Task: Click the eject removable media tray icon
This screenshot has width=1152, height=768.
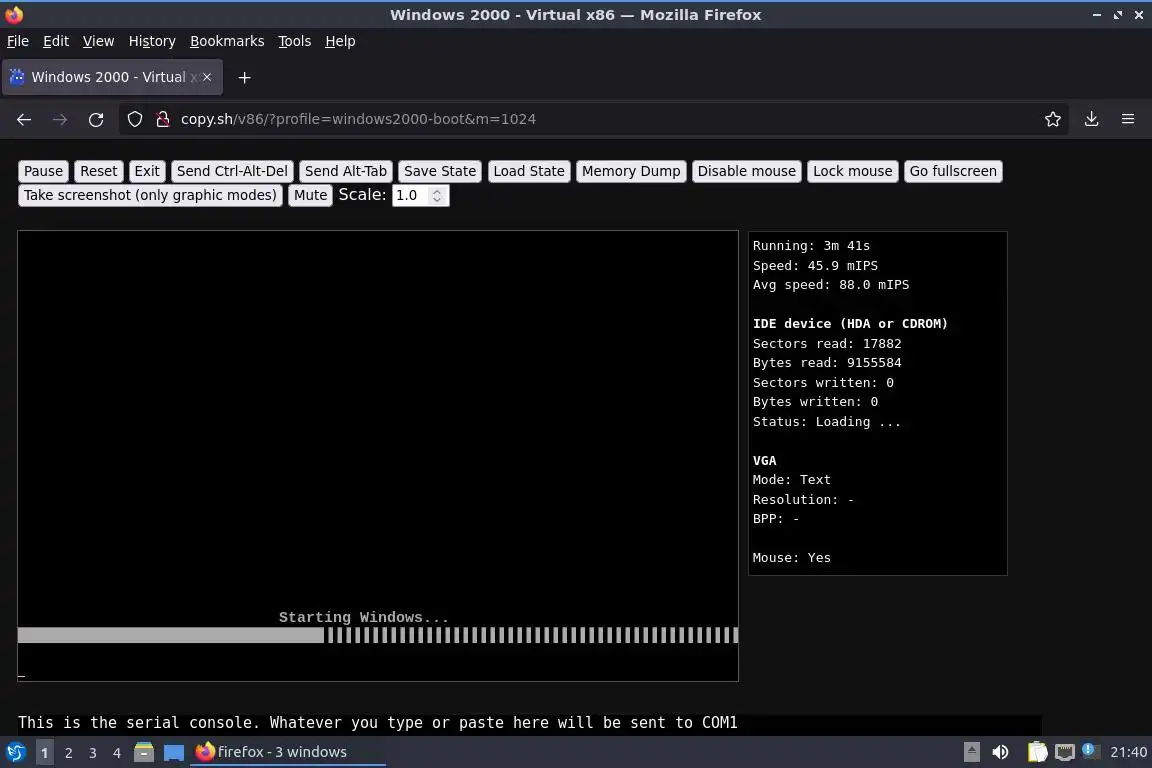Action: tap(971, 752)
